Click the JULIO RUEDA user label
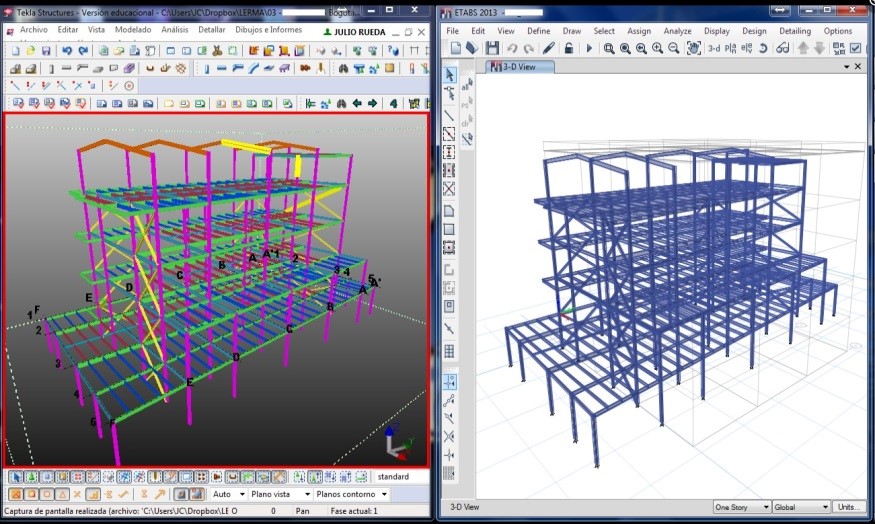This screenshot has width=875, height=524. click(x=355, y=32)
